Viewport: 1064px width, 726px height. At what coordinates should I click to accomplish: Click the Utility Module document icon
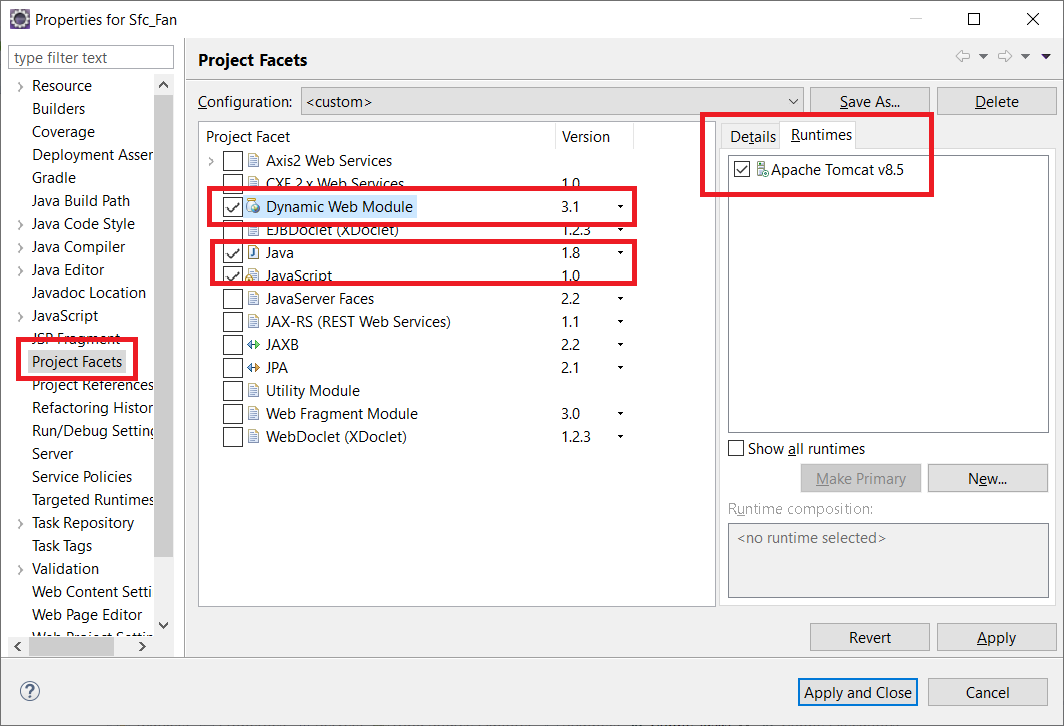(x=253, y=391)
